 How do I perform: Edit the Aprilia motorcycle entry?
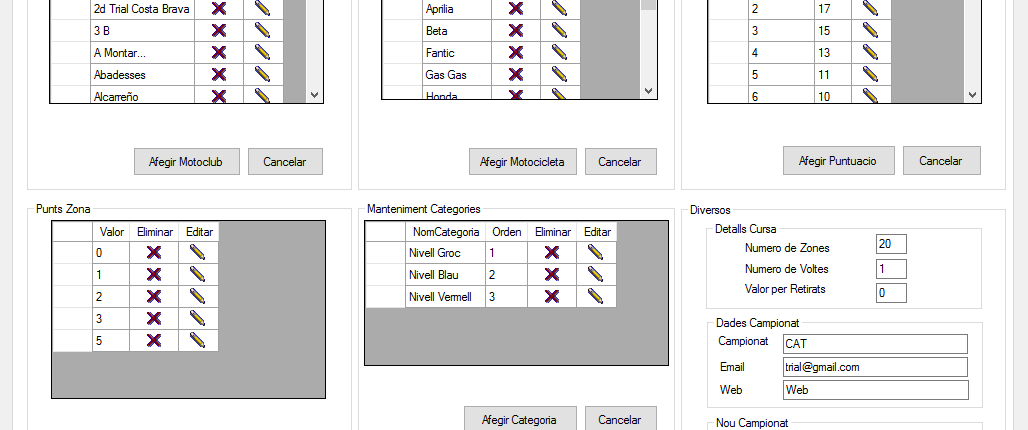pyautogui.click(x=560, y=9)
